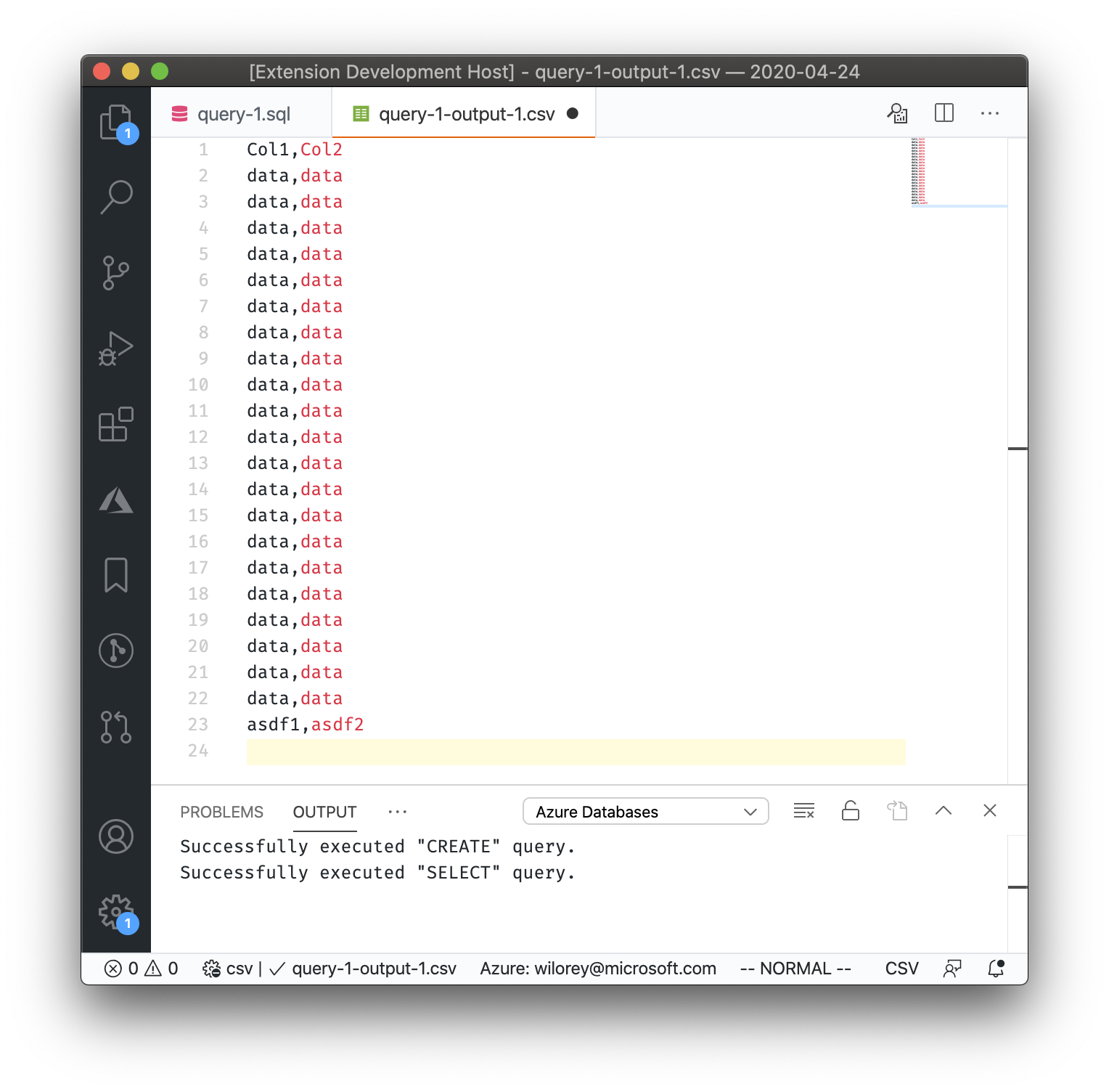Switch to the PROBLEMS panel tab
Screen dimensions: 1109x1092
222,812
